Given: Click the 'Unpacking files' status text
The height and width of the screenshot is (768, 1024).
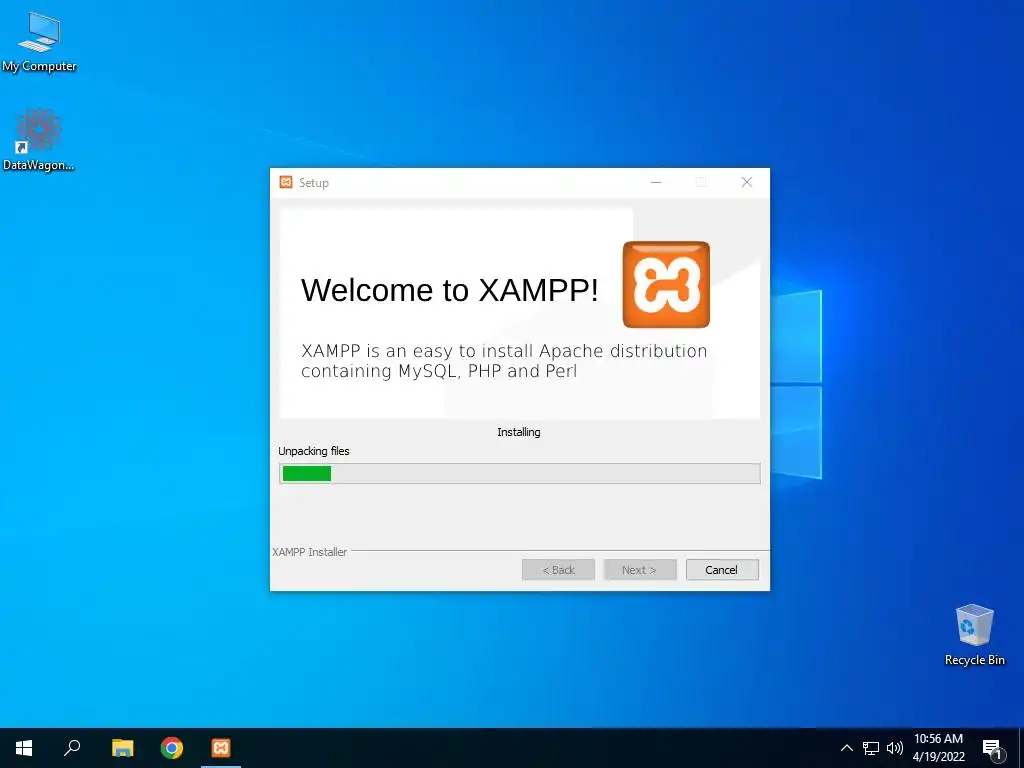Looking at the screenshot, I should pyautogui.click(x=313, y=451).
